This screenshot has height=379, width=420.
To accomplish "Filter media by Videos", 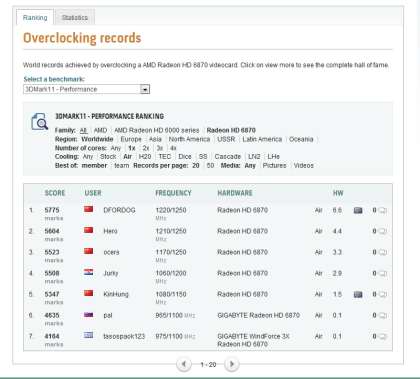I will pyautogui.click(x=303, y=166).
